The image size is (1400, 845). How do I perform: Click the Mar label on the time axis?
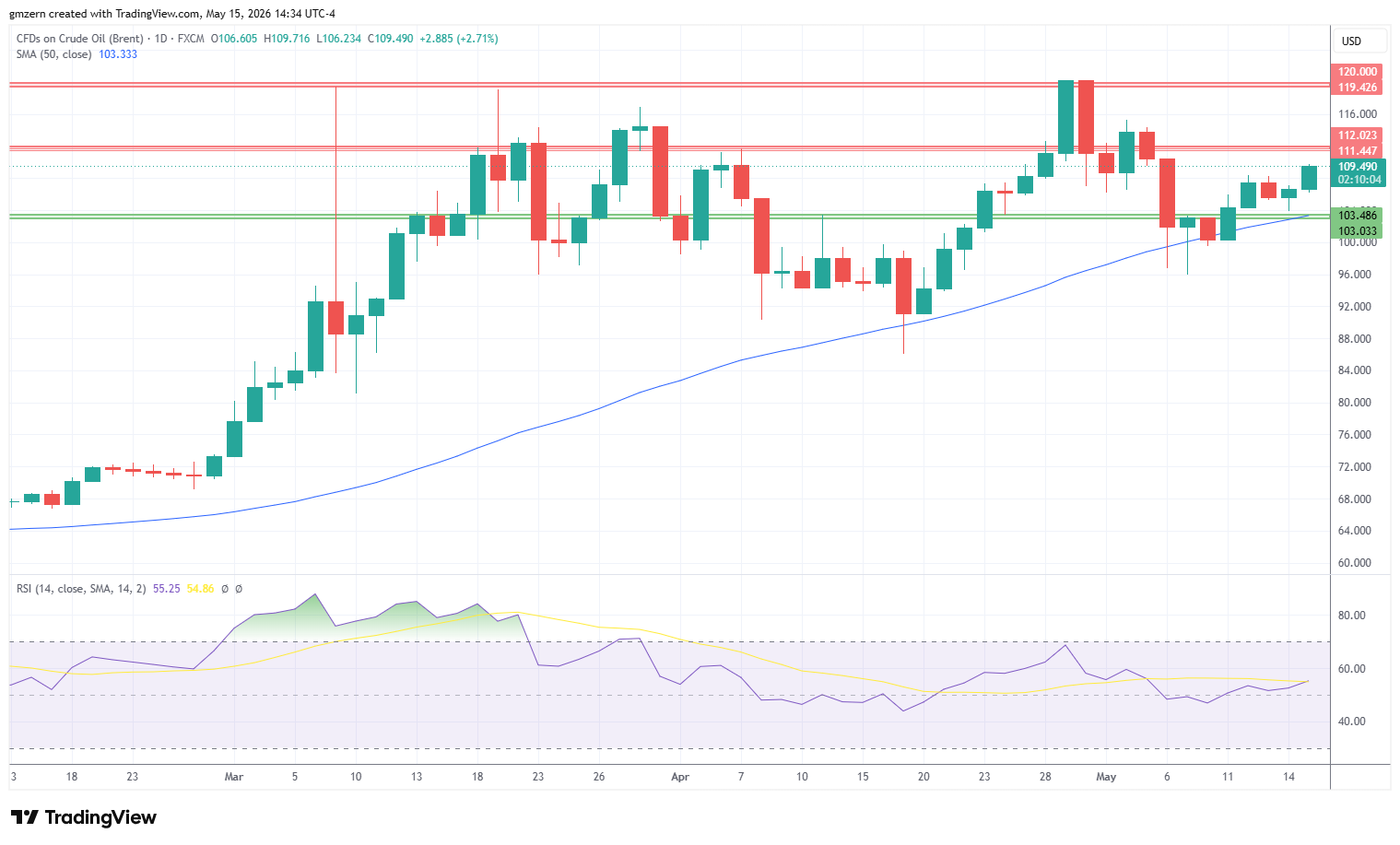[234, 777]
